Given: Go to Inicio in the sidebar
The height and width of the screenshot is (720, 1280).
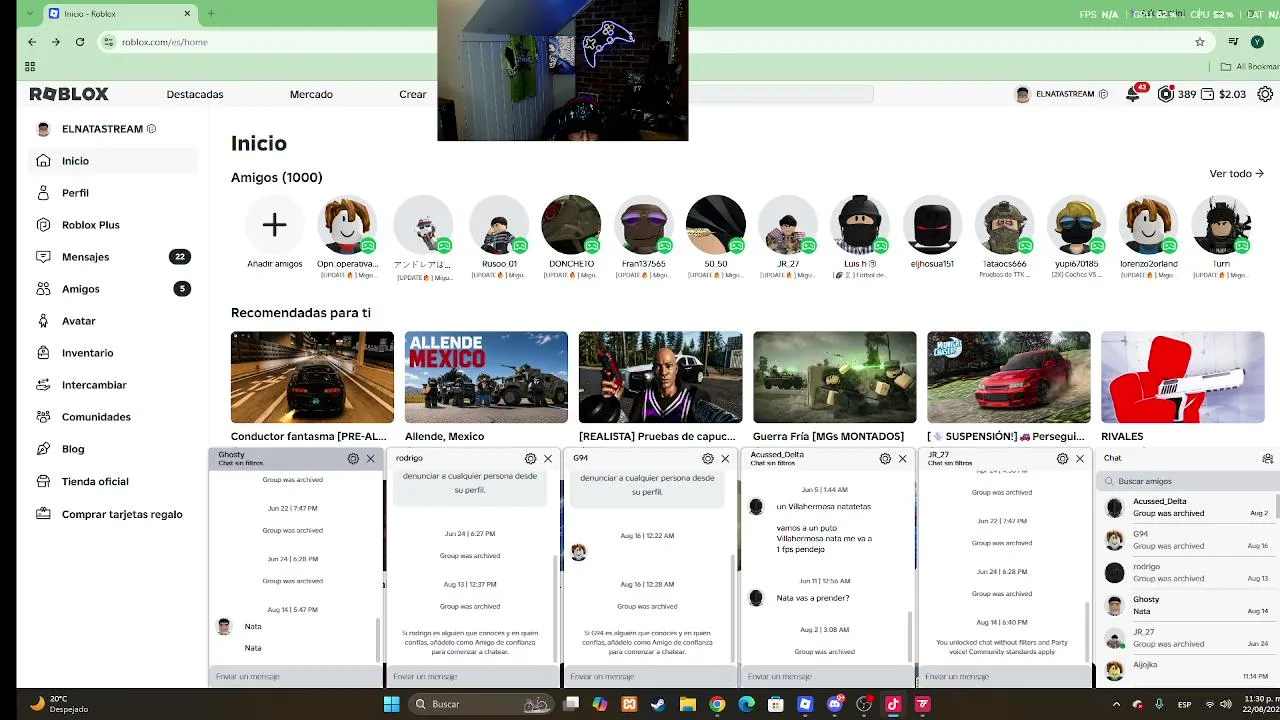Looking at the screenshot, I should (113, 161).
